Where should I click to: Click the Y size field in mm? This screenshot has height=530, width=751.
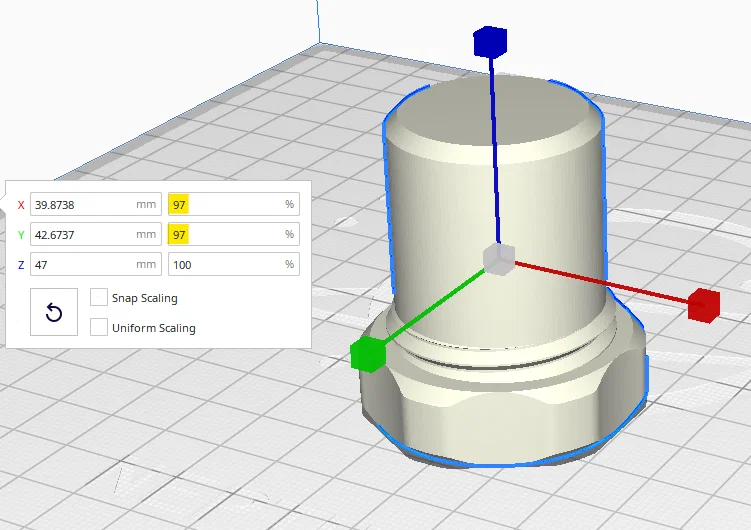click(x=96, y=235)
